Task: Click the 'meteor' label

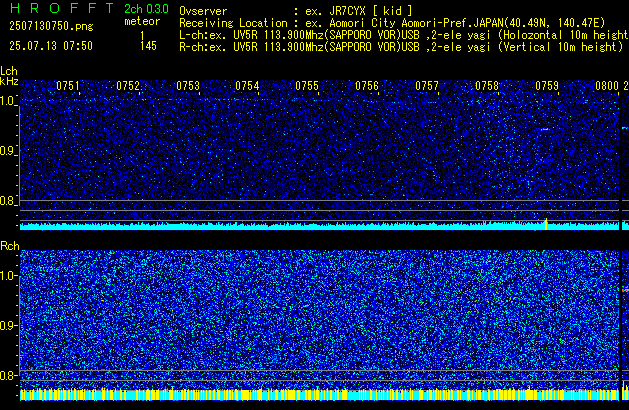Action: [x=142, y=21]
